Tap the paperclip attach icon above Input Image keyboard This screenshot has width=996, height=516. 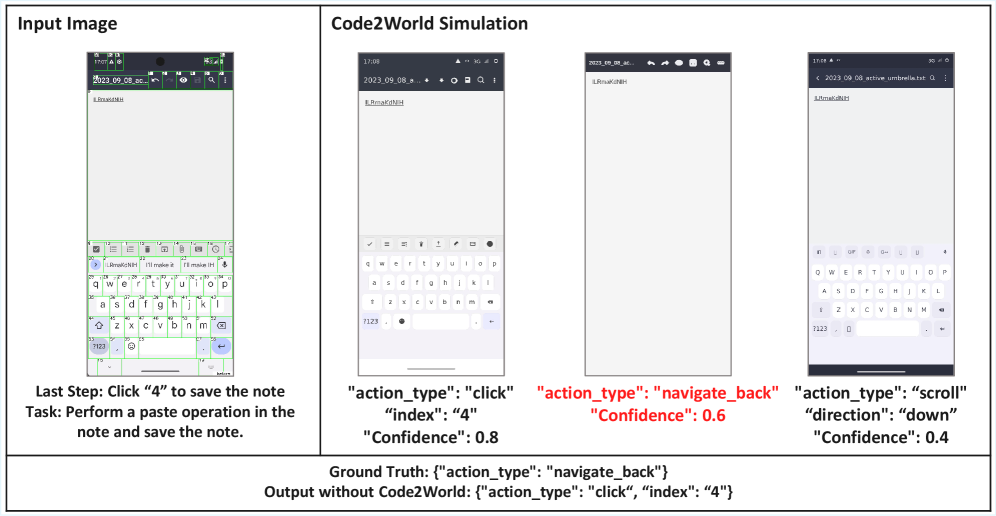182,249
